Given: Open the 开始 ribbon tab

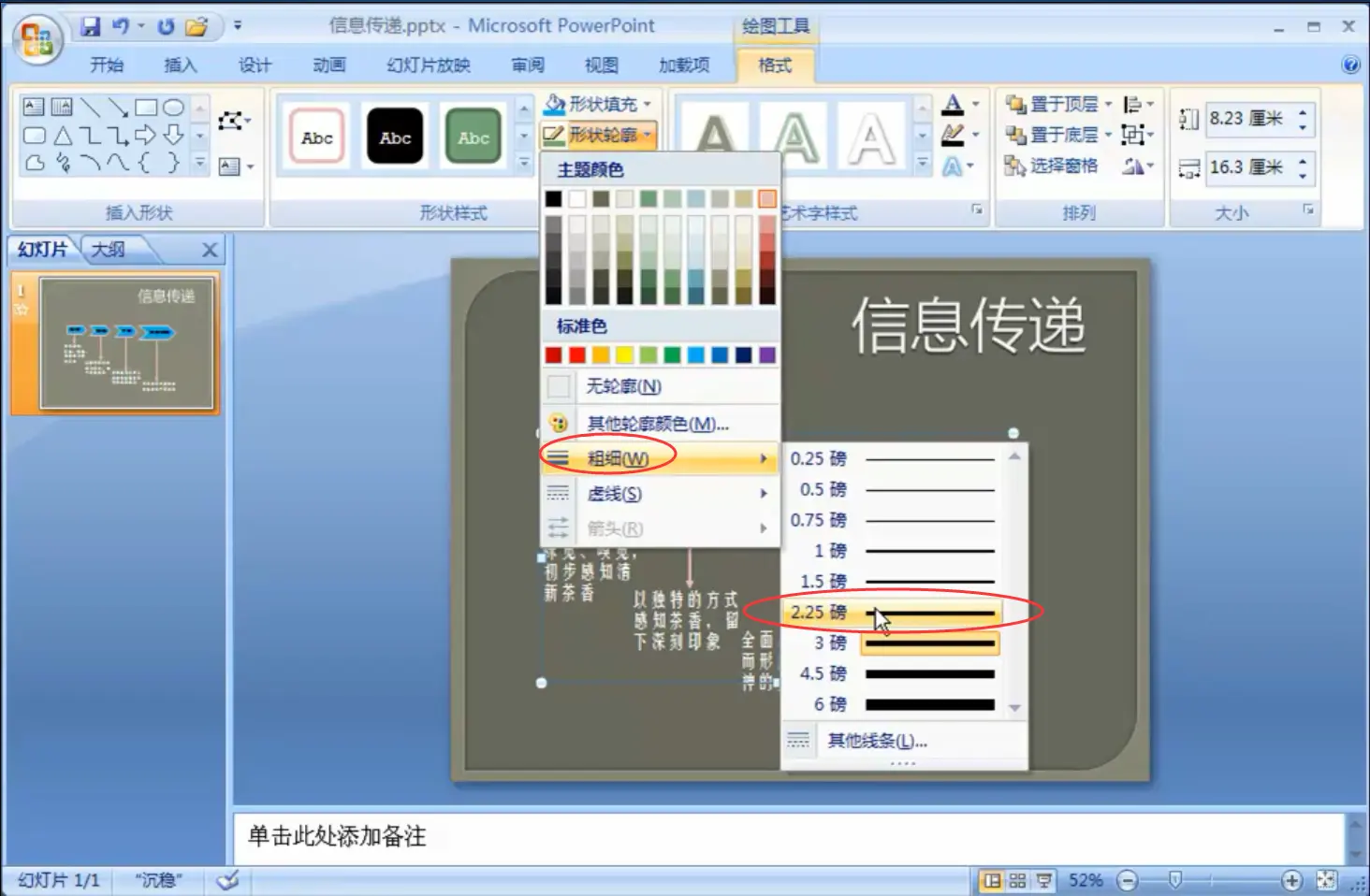Looking at the screenshot, I should click(107, 65).
